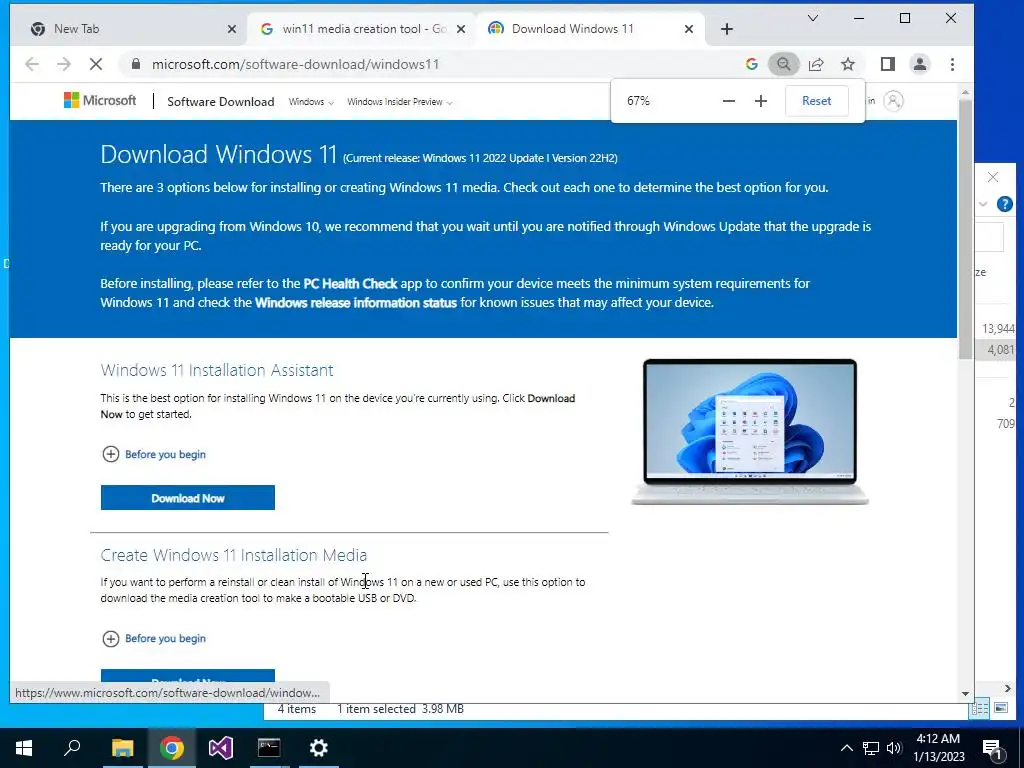Show hidden system tray icons
This screenshot has height=768, width=1024.
click(846, 748)
